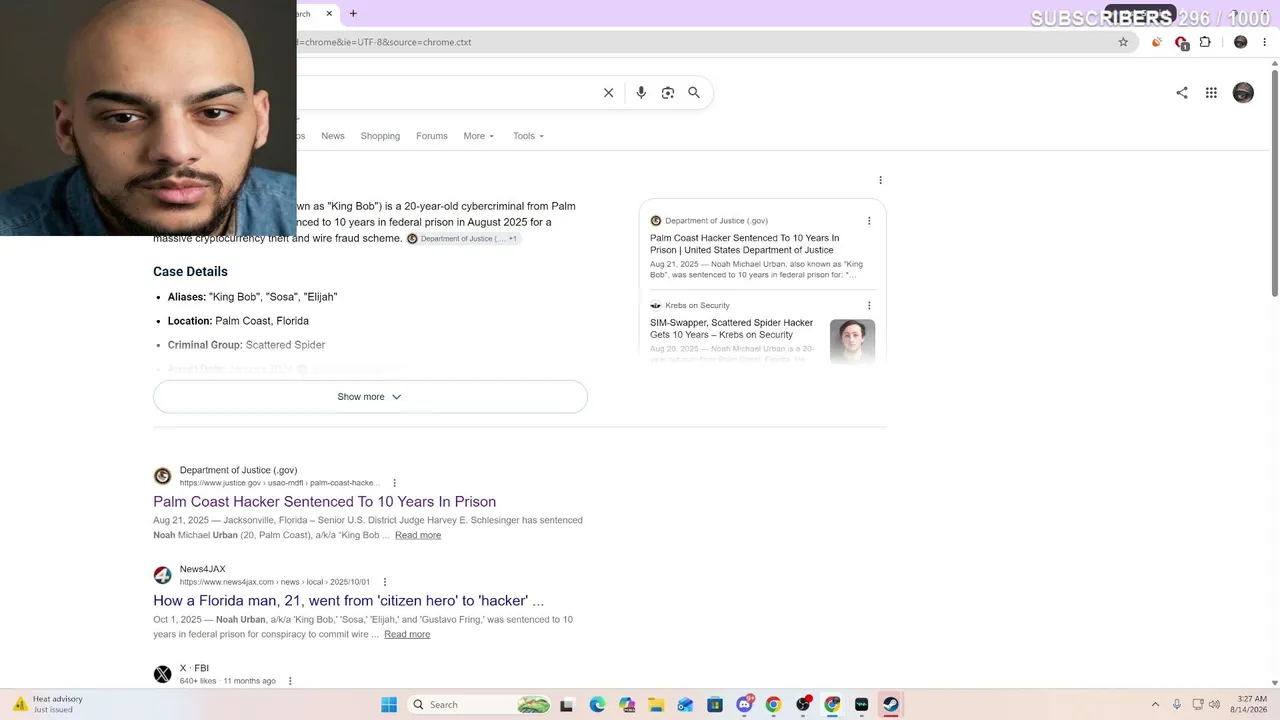Open Microsoft Edge from the taskbar

tap(597, 705)
